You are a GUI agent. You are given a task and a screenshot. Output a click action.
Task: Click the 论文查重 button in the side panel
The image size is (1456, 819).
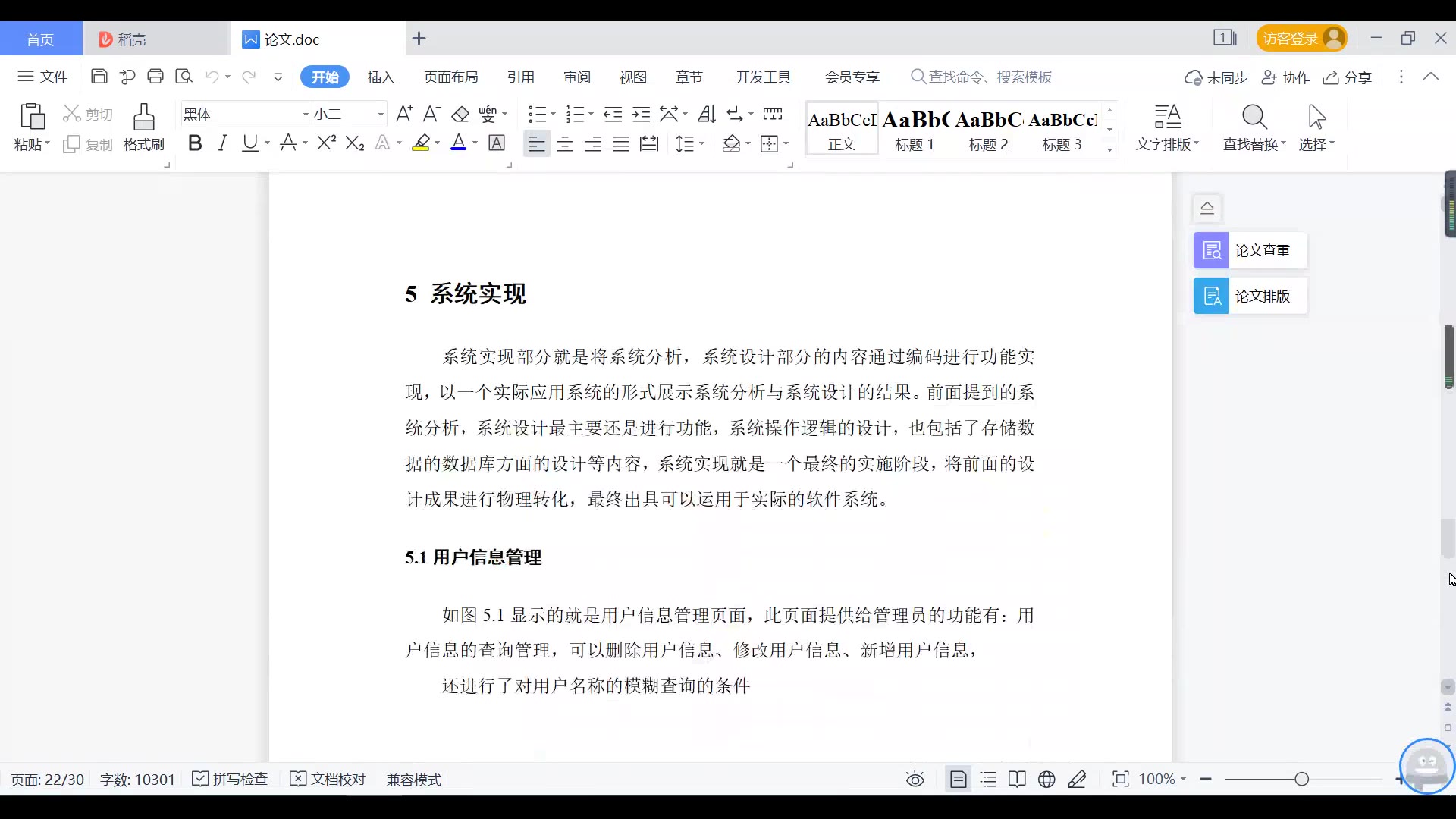(1250, 250)
